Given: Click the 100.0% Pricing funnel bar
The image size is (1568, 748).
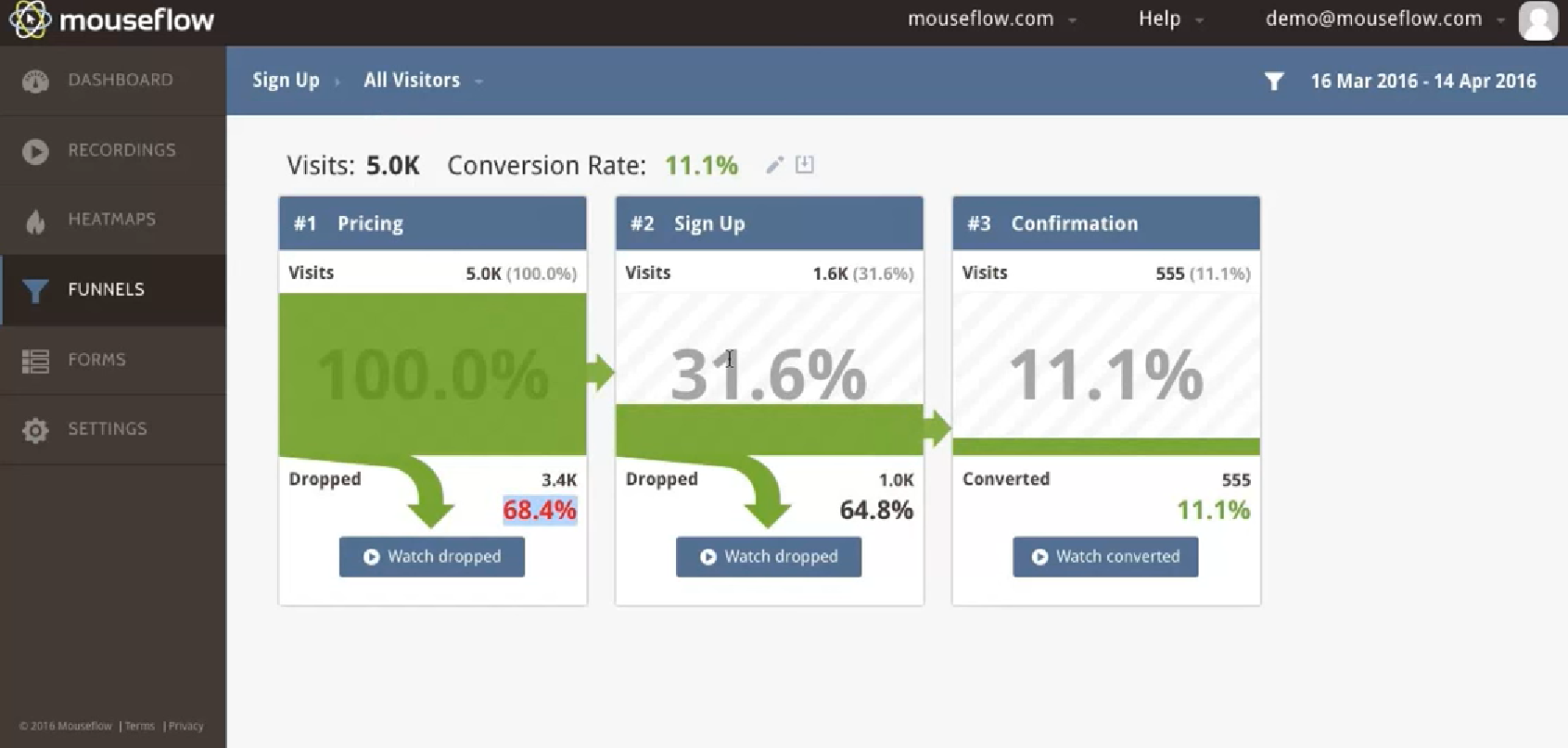Looking at the screenshot, I should [x=433, y=374].
